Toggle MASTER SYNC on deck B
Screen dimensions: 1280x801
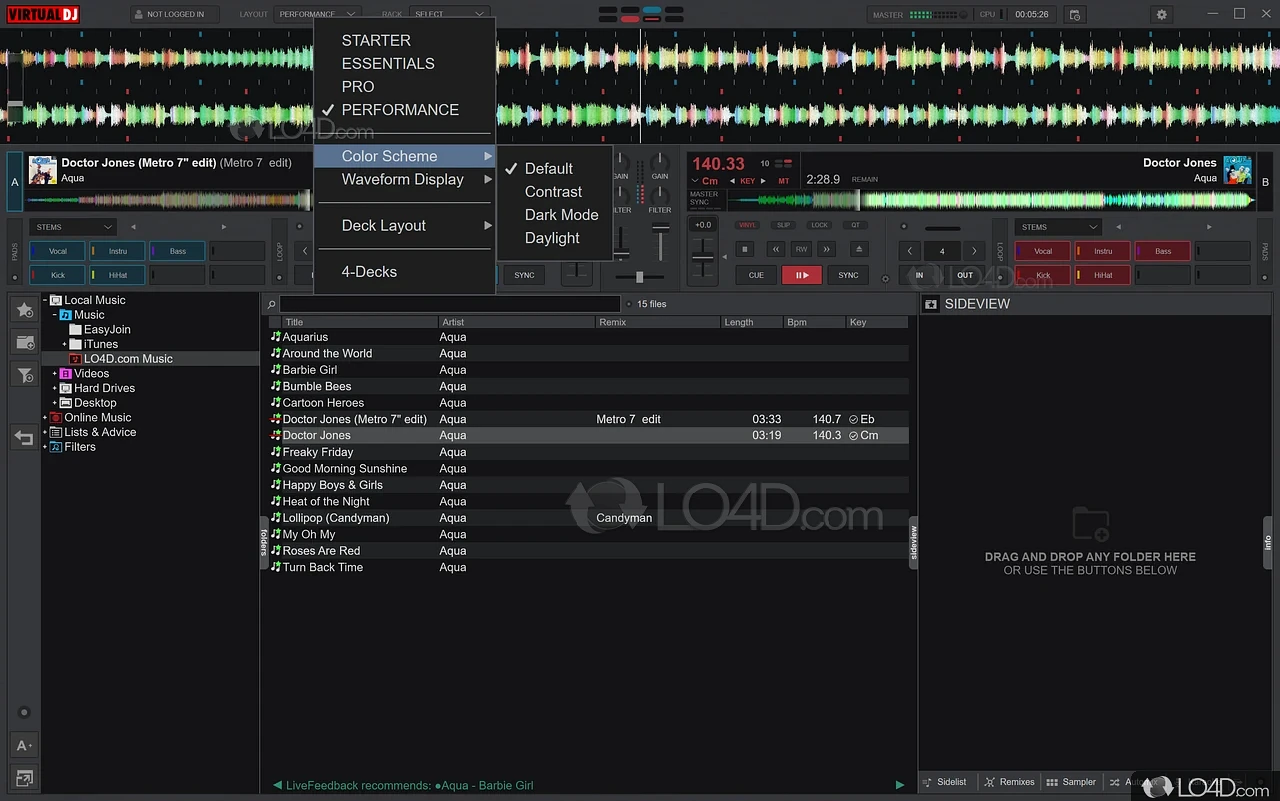[704, 198]
